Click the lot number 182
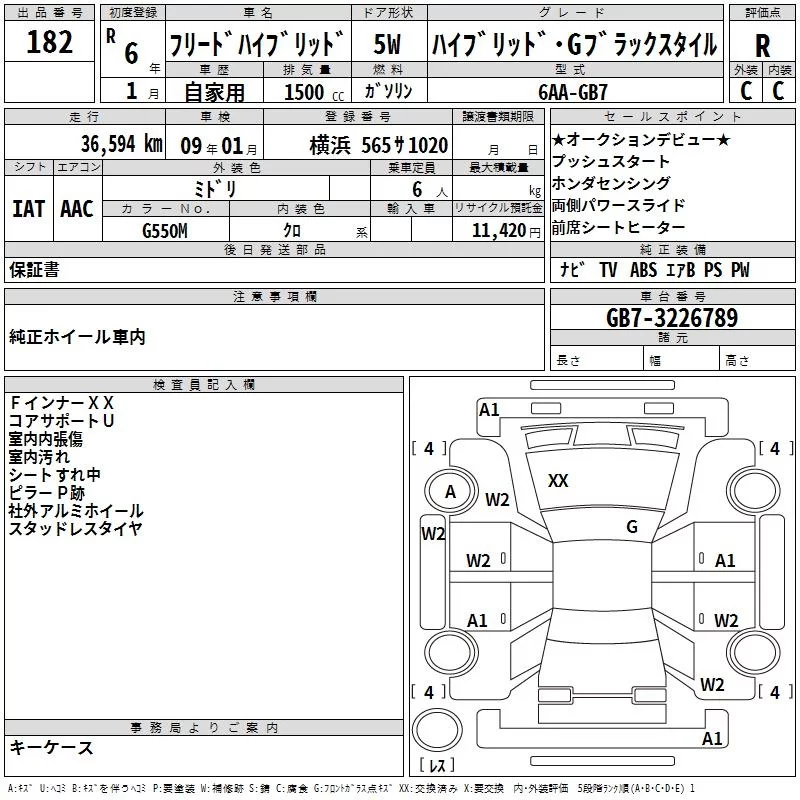The height and width of the screenshot is (800, 800). click(x=50, y=44)
